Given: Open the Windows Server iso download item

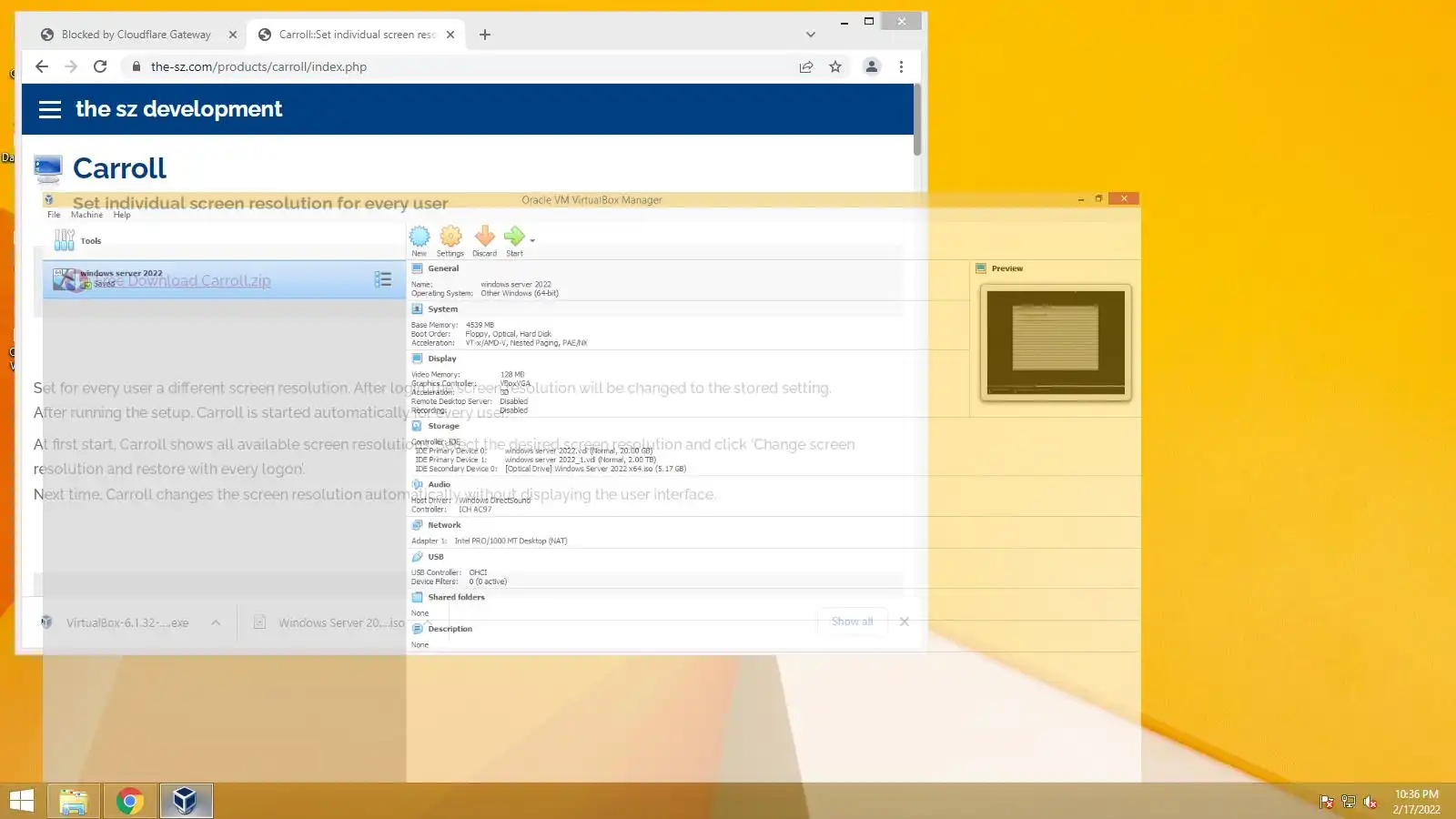Looking at the screenshot, I should point(329,622).
